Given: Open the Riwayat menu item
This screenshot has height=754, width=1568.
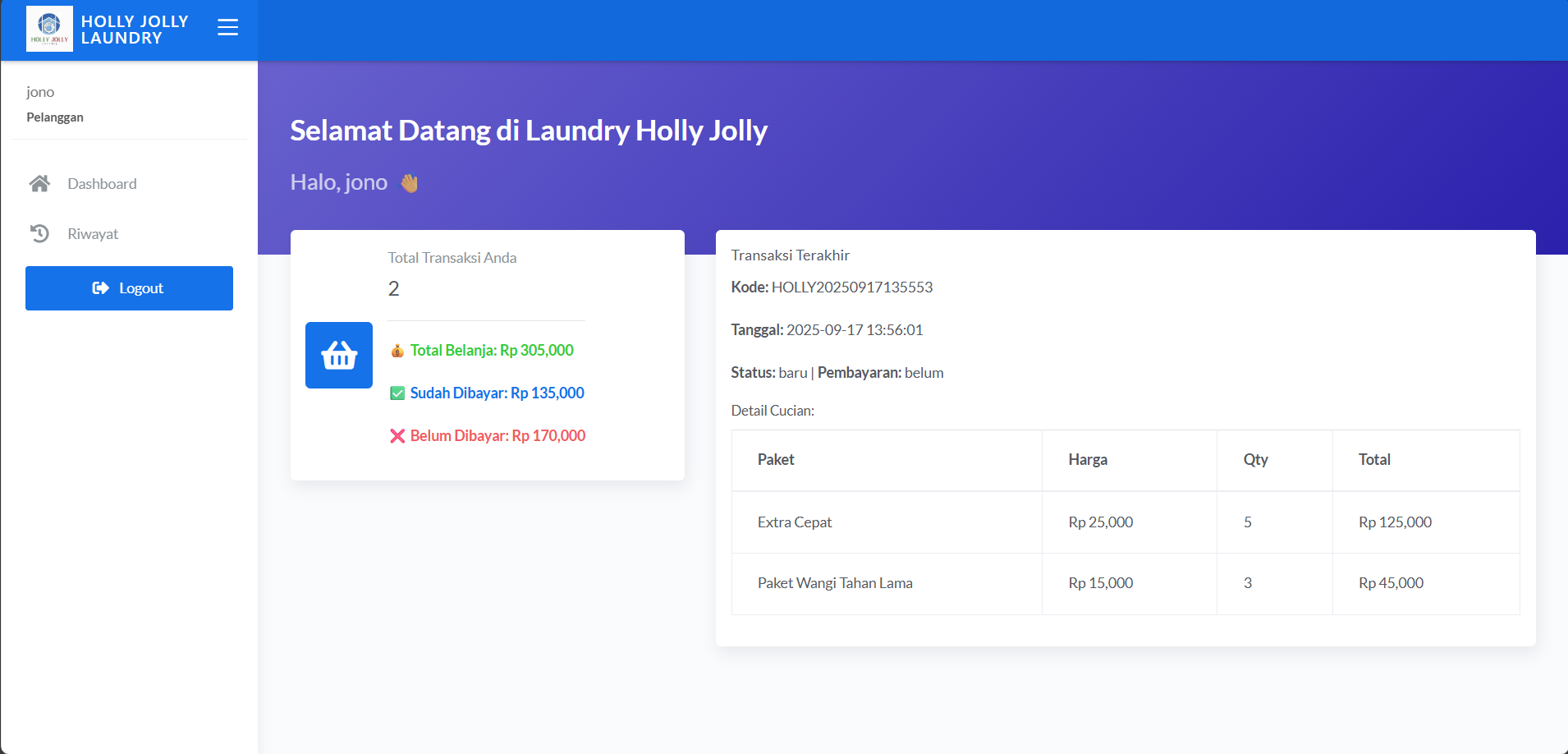Looking at the screenshot, I should pos(93,234).
